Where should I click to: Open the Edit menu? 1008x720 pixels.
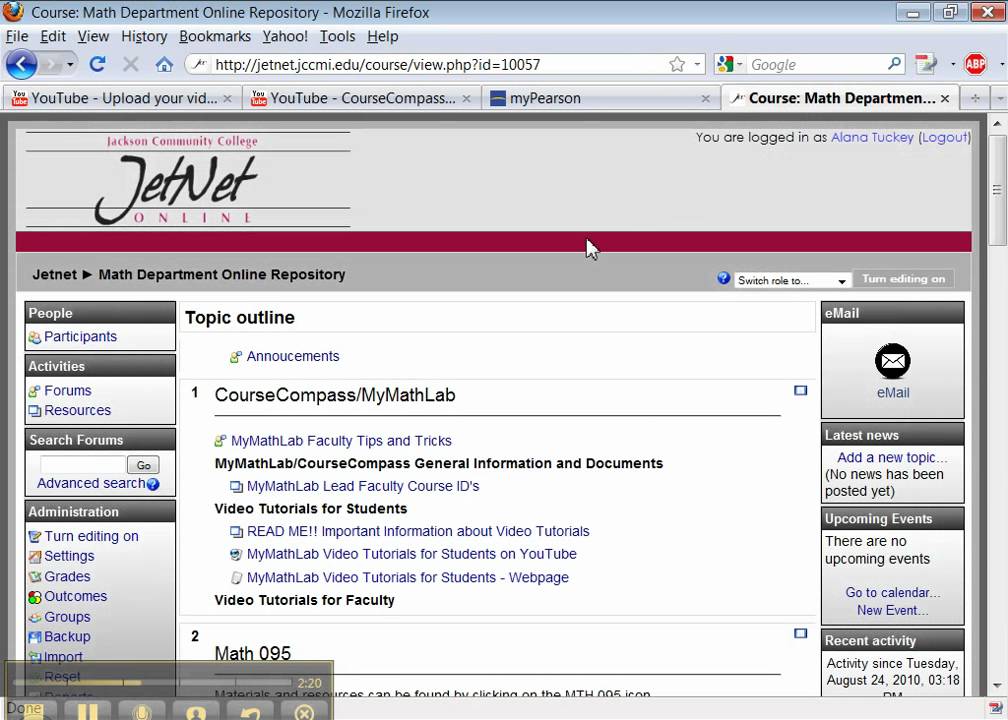pos(53,37)
